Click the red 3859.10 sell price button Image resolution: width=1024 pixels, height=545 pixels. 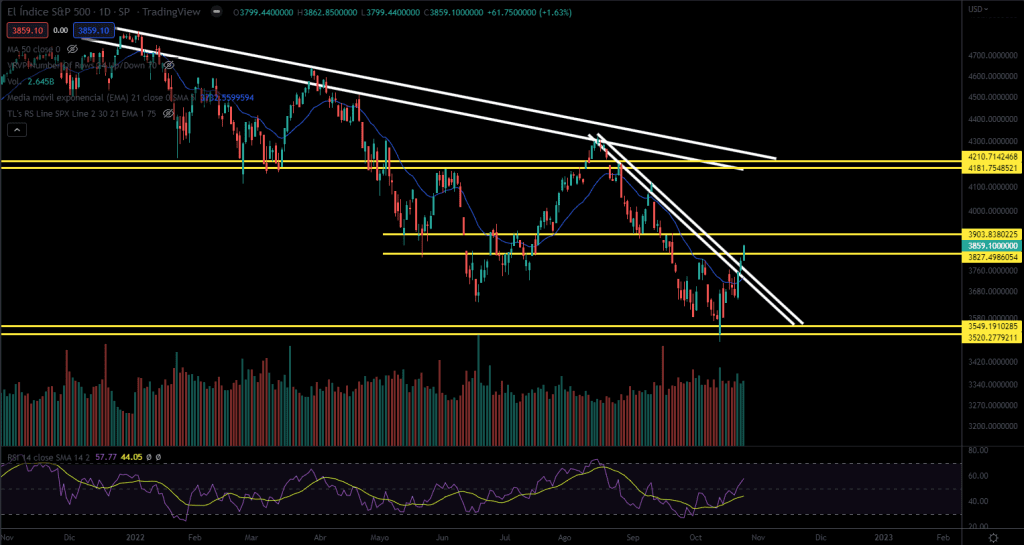[27, 30]
